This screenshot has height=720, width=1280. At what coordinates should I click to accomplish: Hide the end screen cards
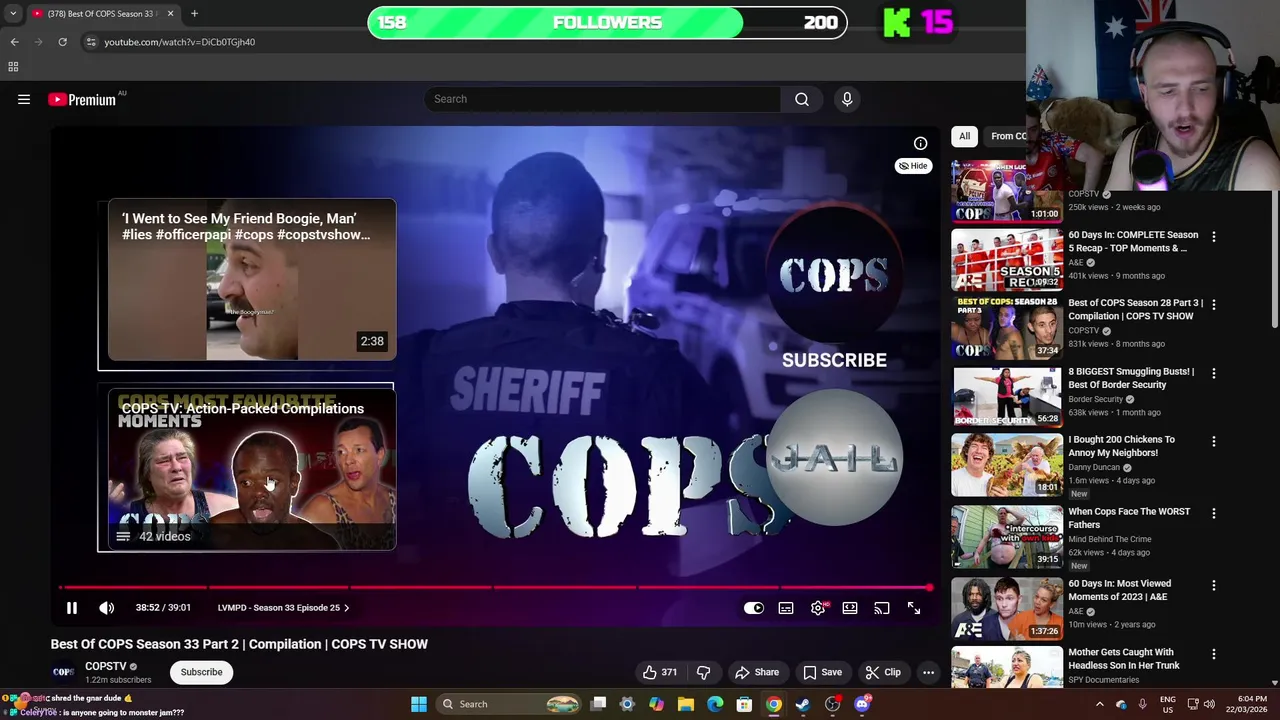point(913,166)
